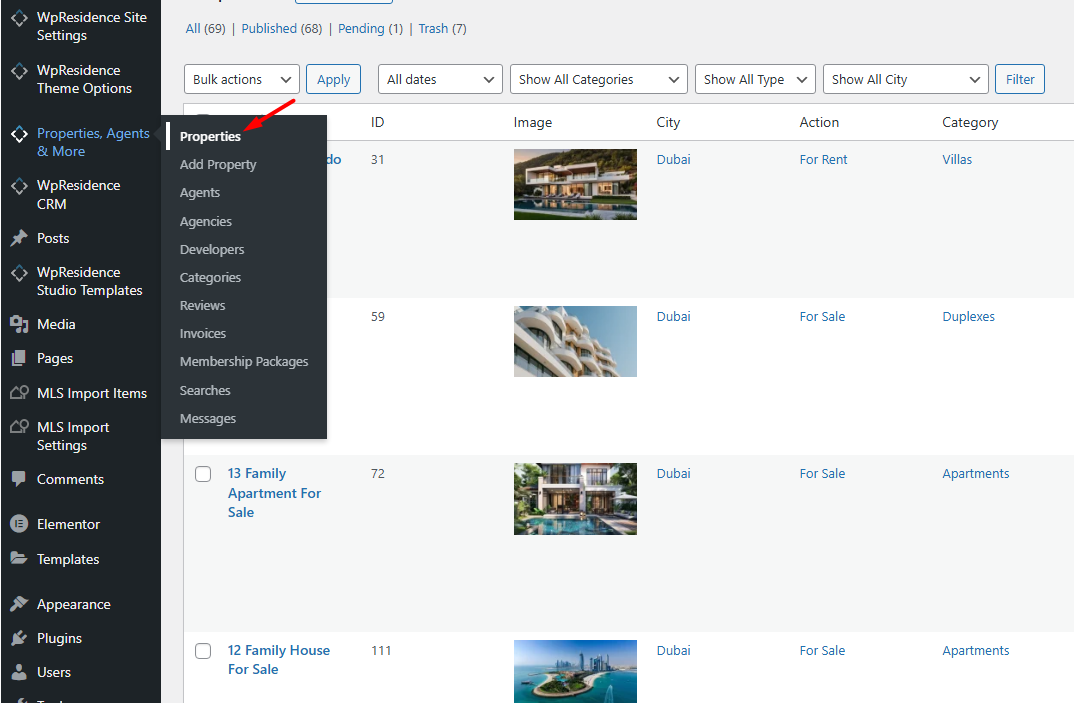Viewport: 1074px width, 703px height.
Task: Open Membership Packages in the submenu
Action: (244, 361)
